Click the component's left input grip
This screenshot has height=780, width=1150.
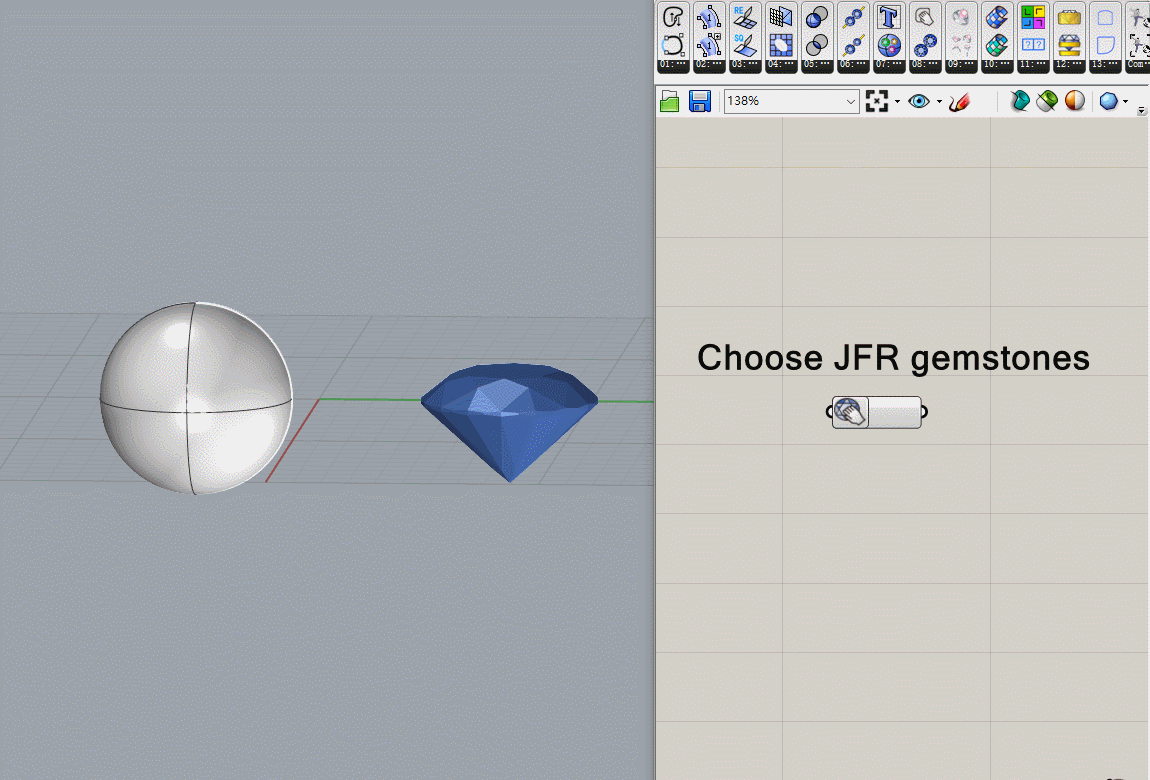coord(829,412)
